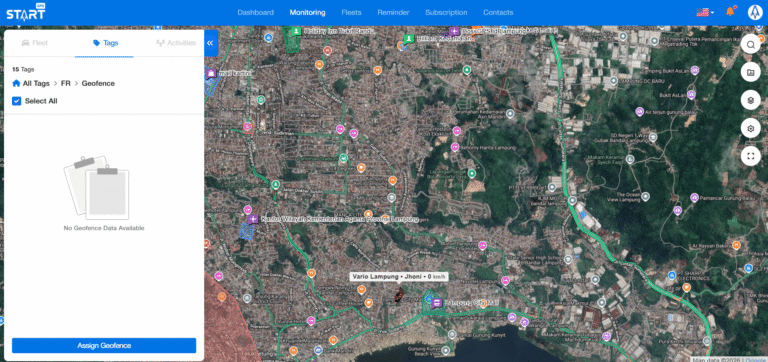Click the Gunung Kunyit Beach map pin
This screenshot has height=362, width=768.
pos(445,350)
